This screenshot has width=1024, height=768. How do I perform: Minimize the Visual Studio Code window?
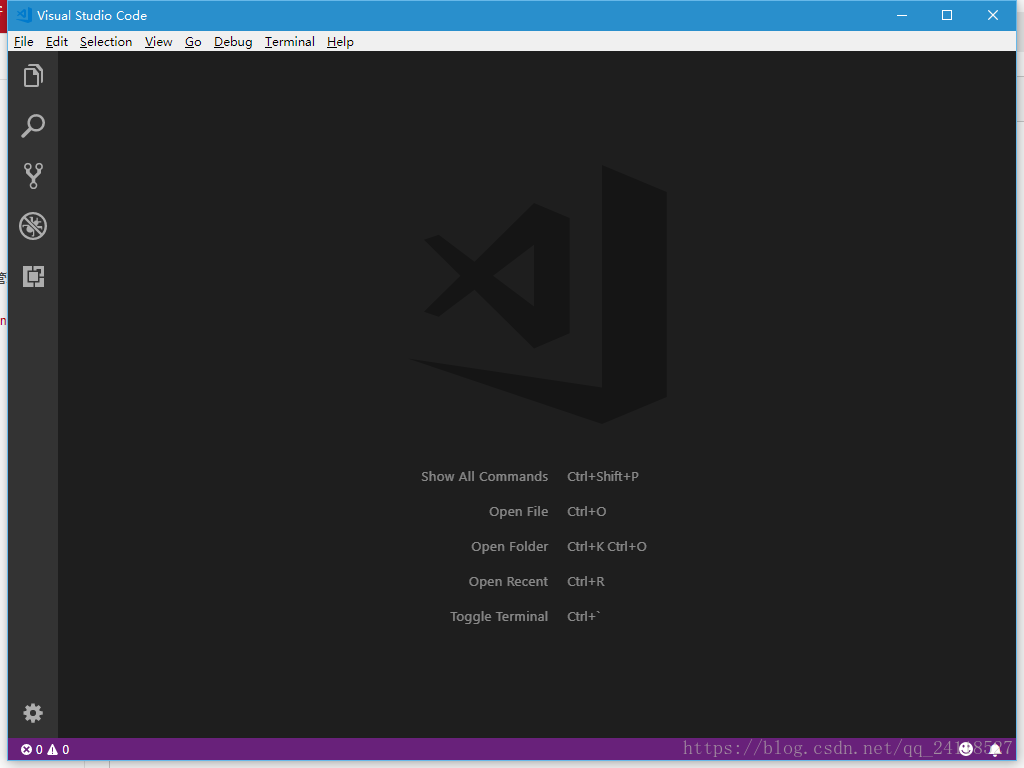[x=902, y=15]
